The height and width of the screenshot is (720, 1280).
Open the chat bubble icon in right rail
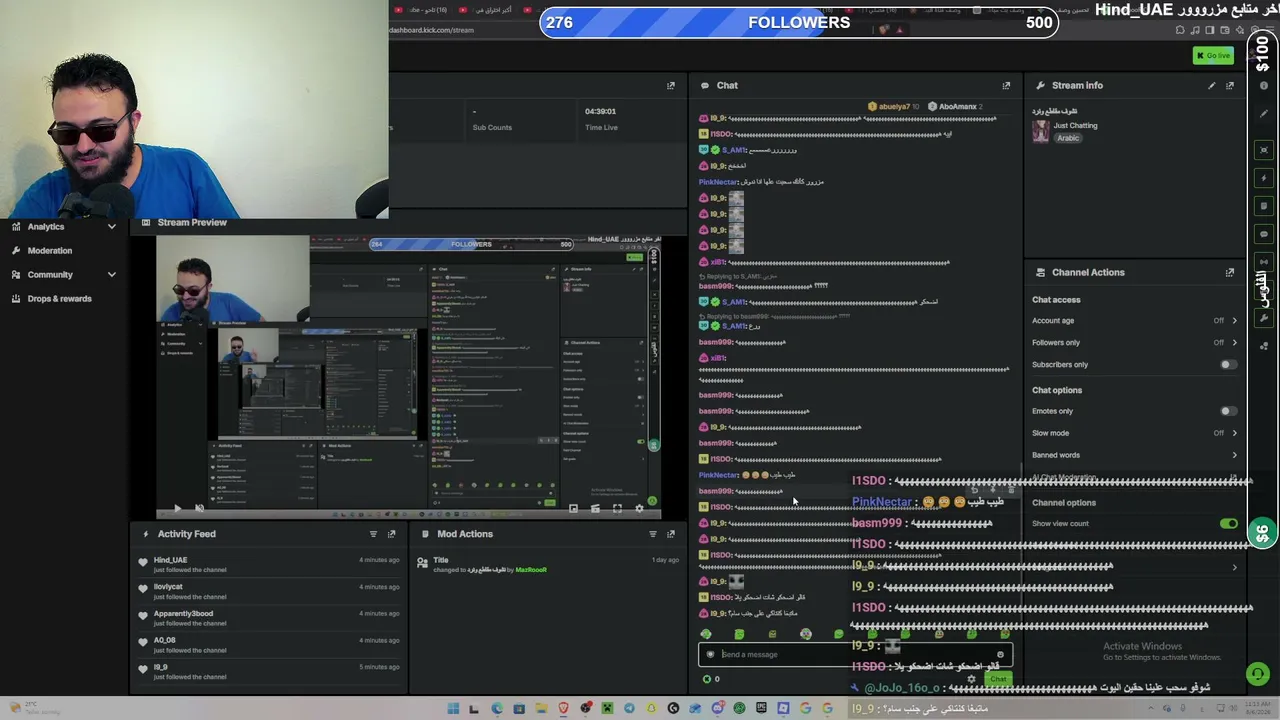(x=1264, y=235)
